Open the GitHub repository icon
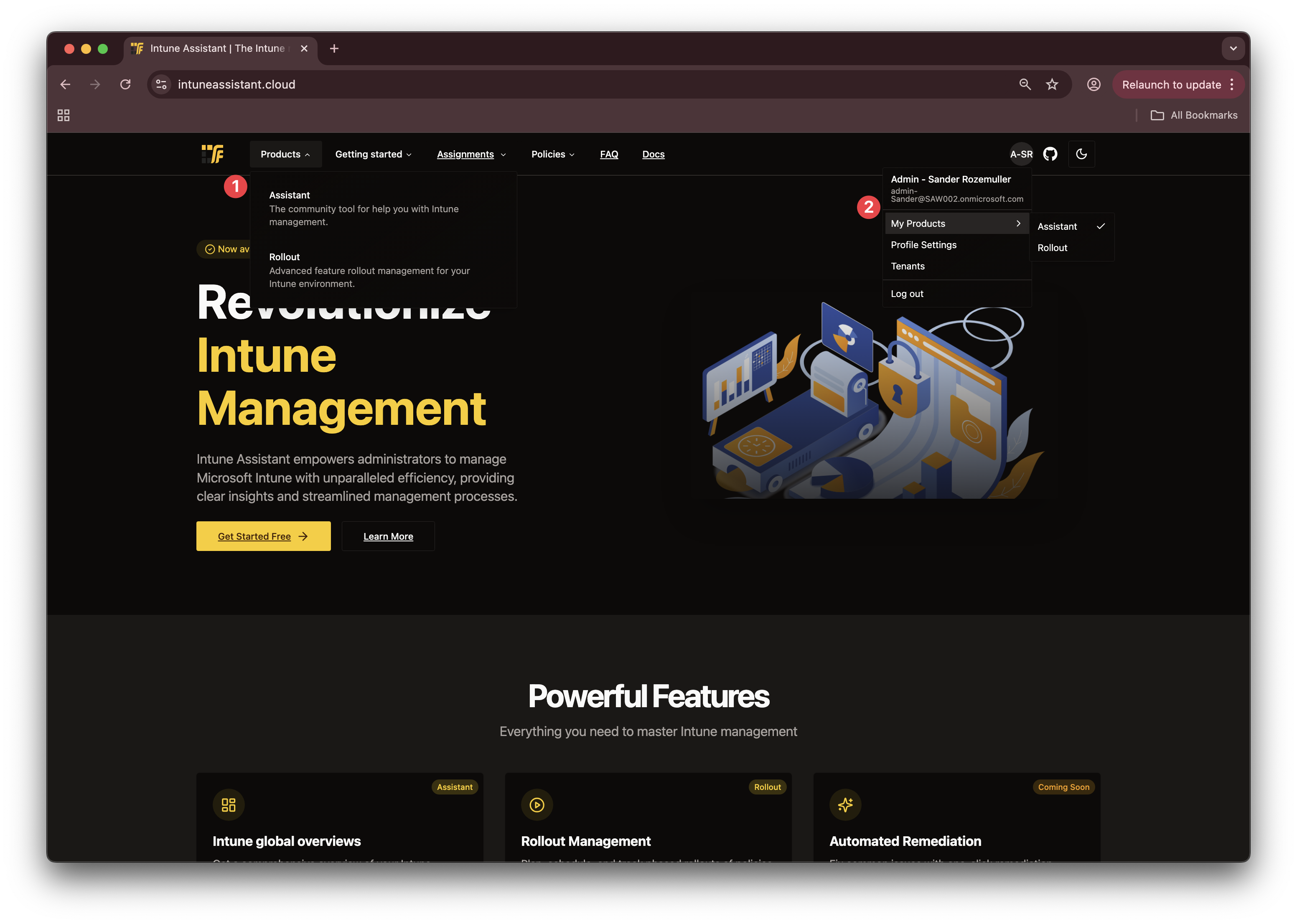The image size is (1297, 924). click(1050, 154)
